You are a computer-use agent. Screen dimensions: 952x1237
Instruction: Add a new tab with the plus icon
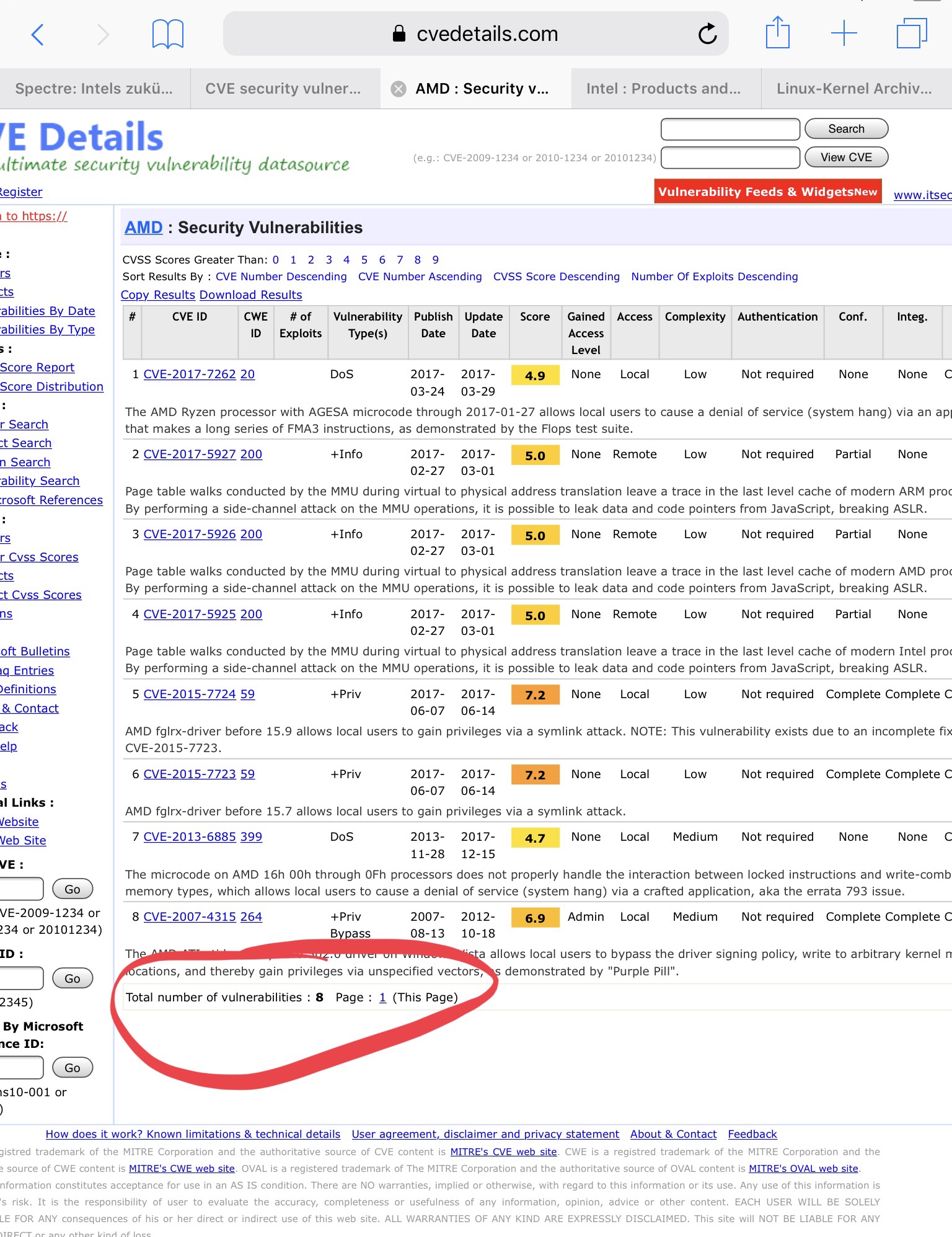pyautogui.click(x=844, y=33)
